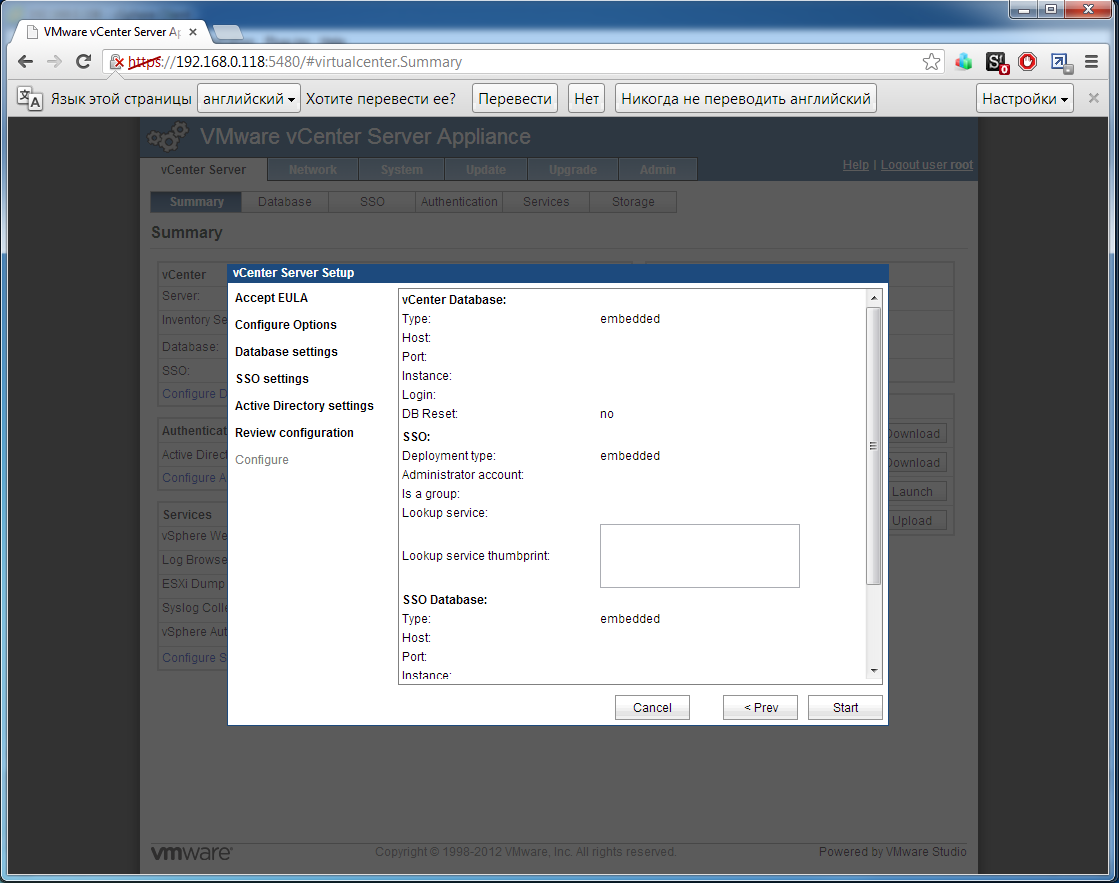Select Active Directory settings wizard step
The height and width of the screenshot is (883, 1119).
304,405
